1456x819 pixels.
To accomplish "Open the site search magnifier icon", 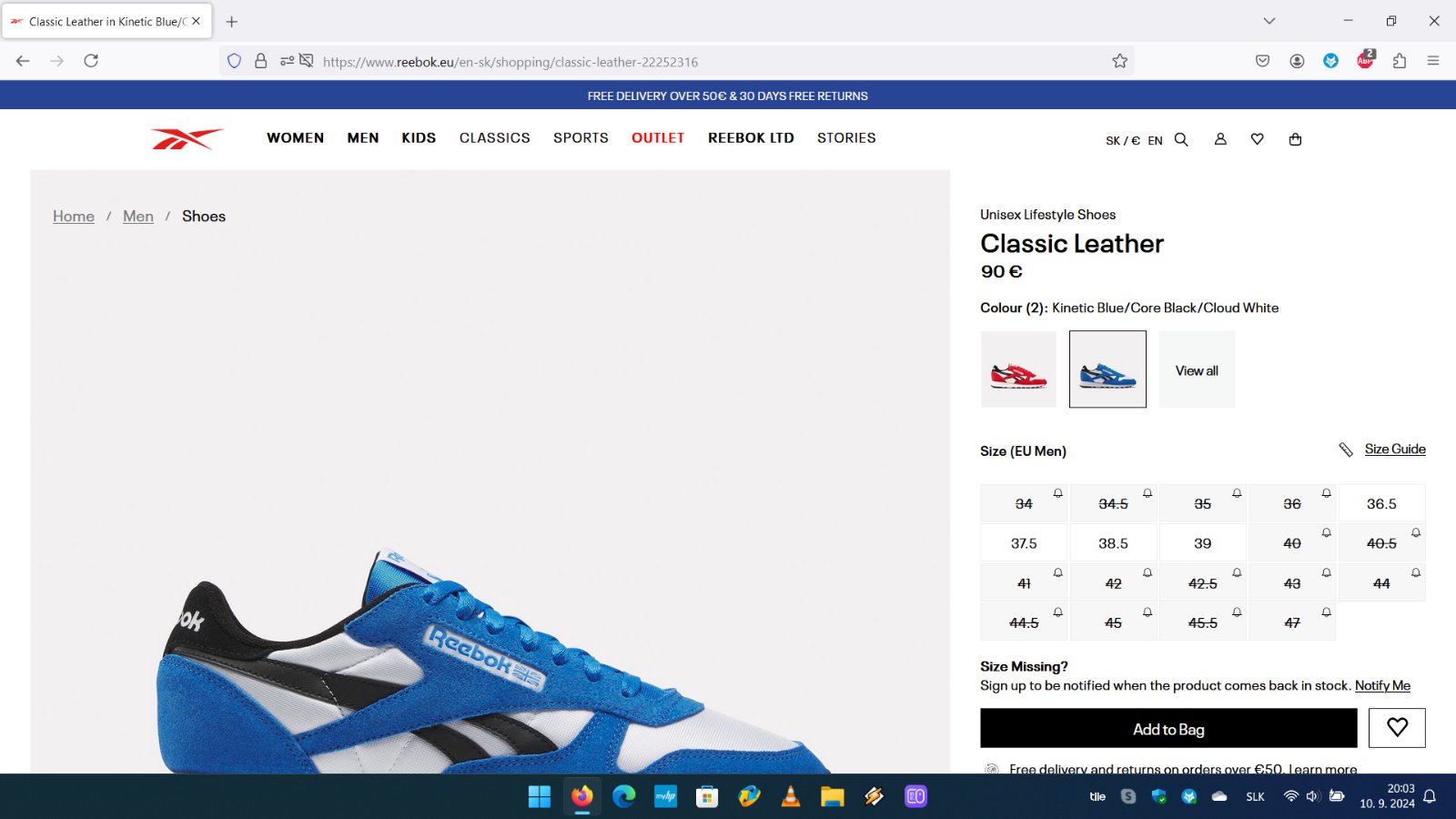I will pos(1181,139).
